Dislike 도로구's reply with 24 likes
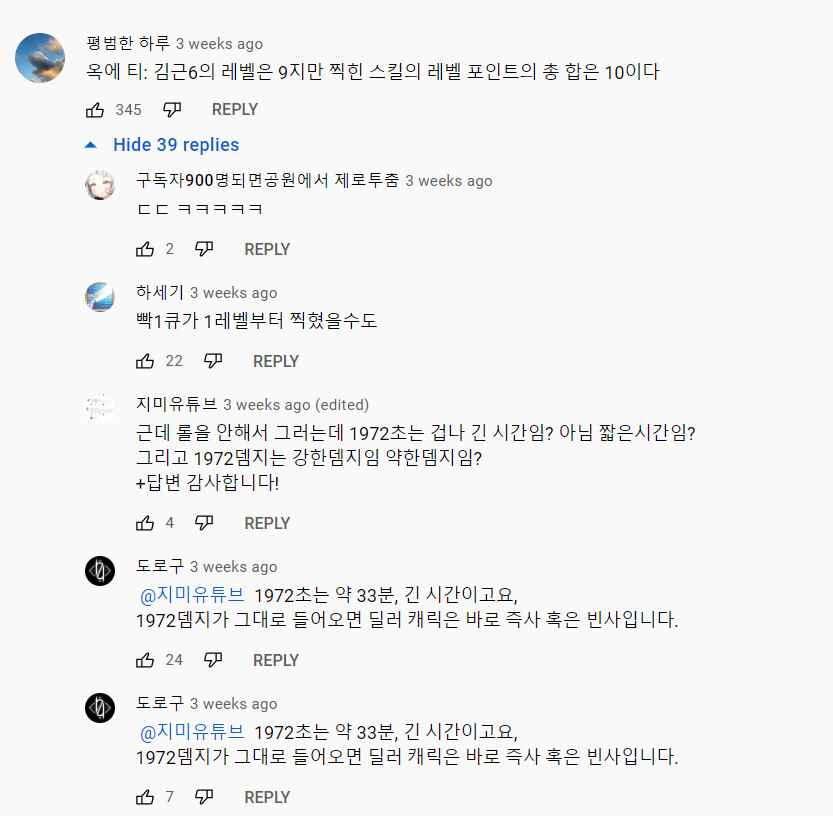 tap(212, 660)
